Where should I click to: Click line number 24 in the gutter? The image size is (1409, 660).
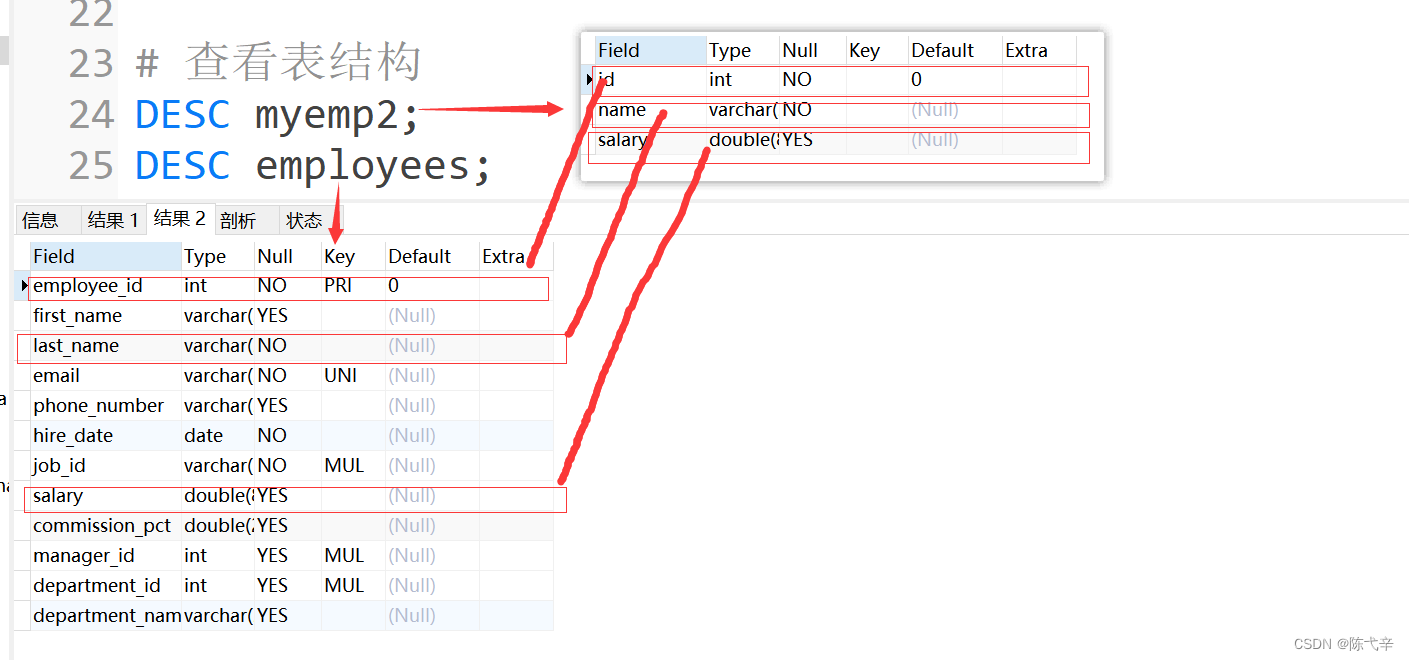point(92,115)
